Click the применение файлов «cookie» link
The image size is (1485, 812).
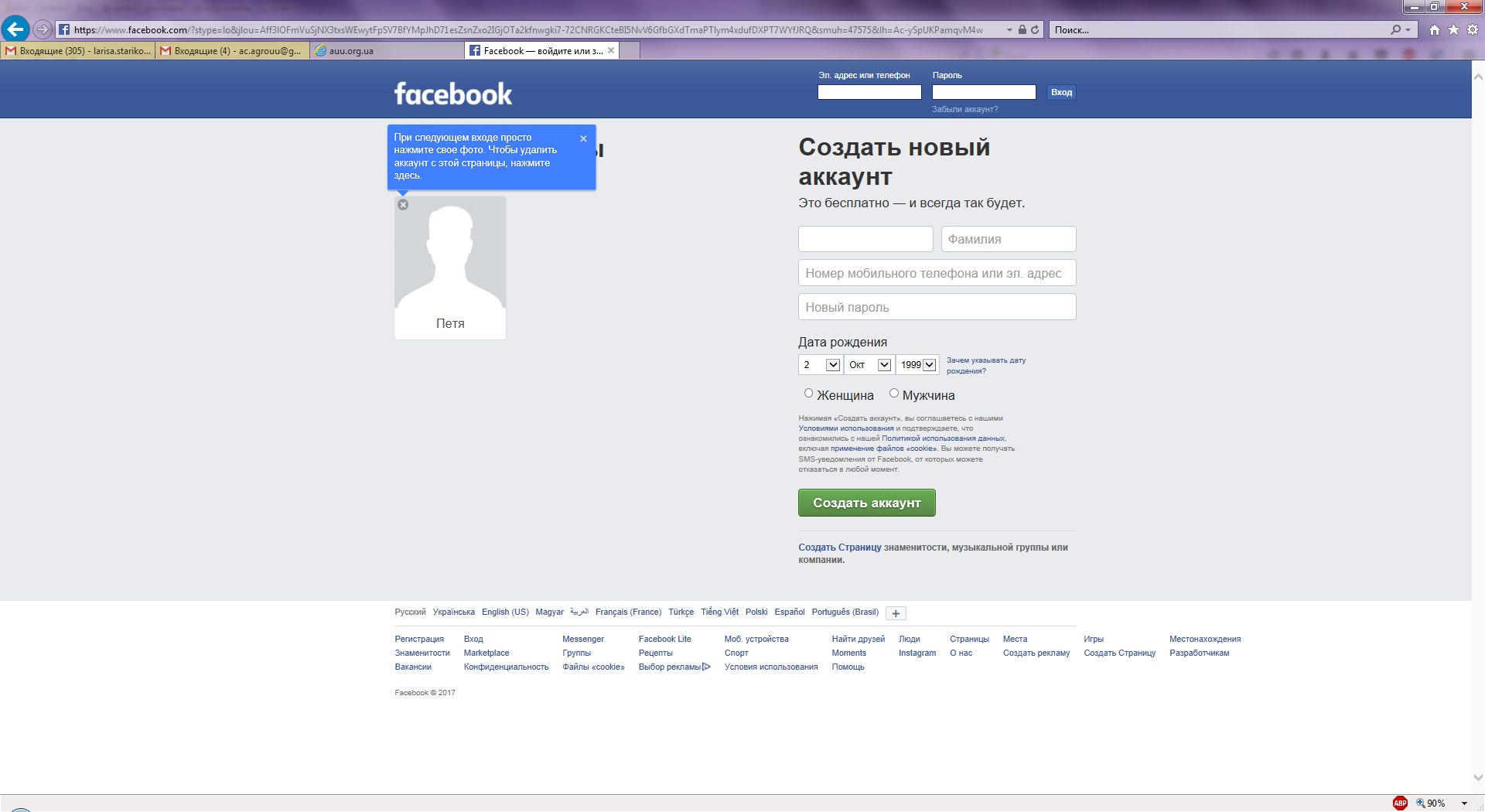coord(883,449)
